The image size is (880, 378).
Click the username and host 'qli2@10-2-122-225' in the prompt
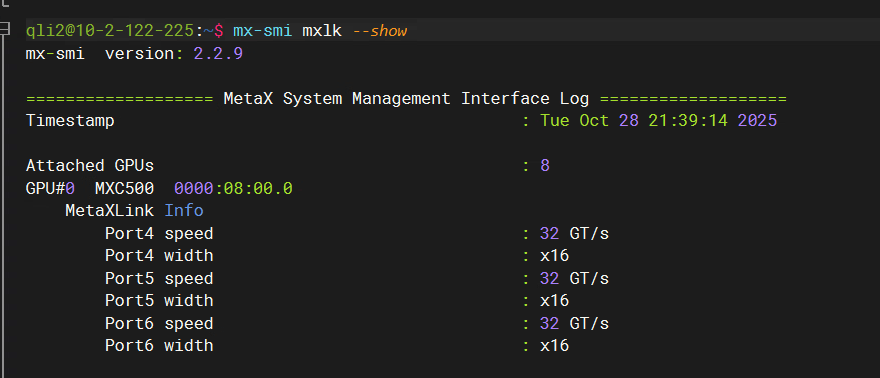point(110,31)
